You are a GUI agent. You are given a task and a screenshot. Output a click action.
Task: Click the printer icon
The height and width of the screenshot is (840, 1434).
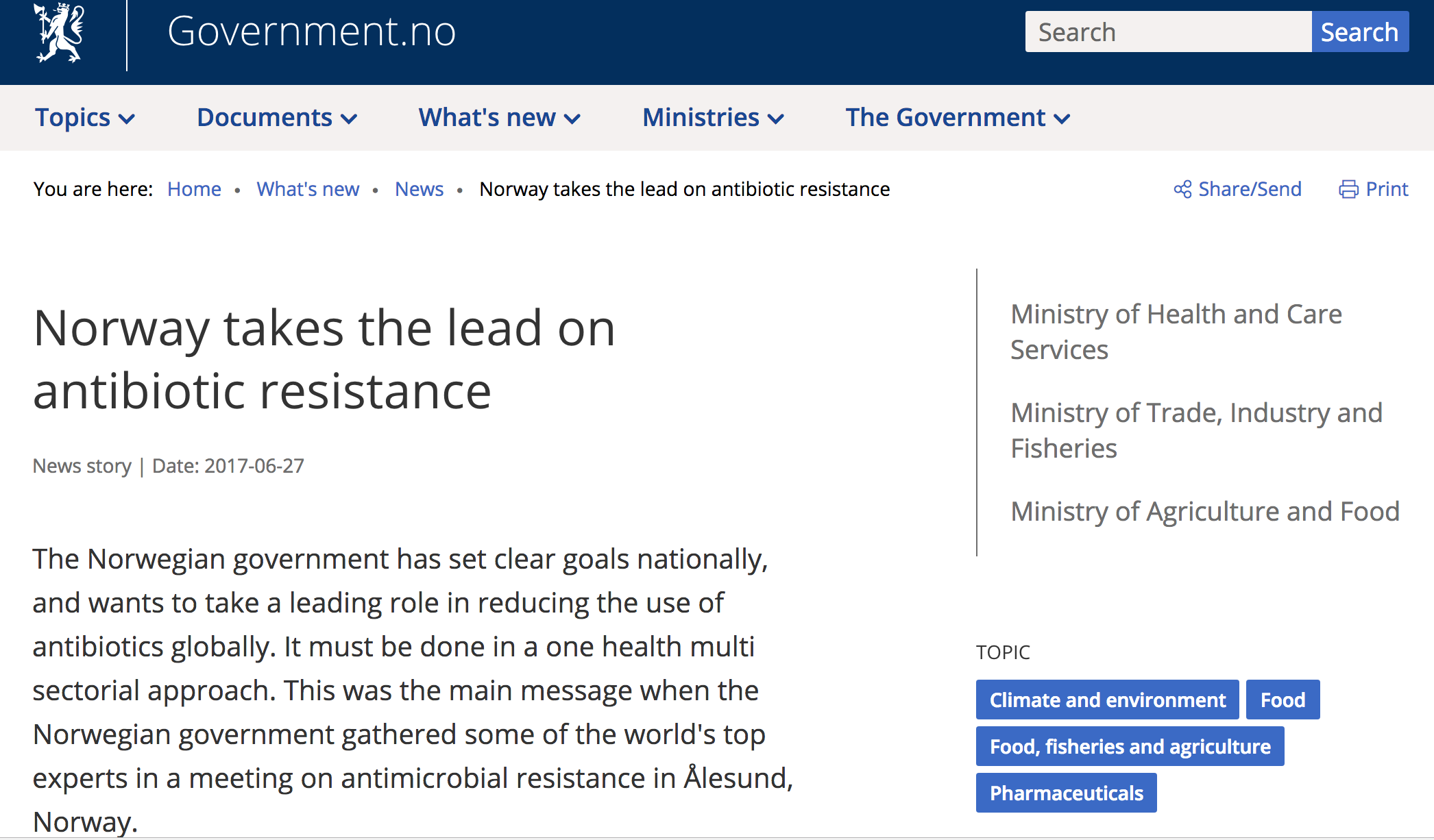click(x=1348, y=189)
